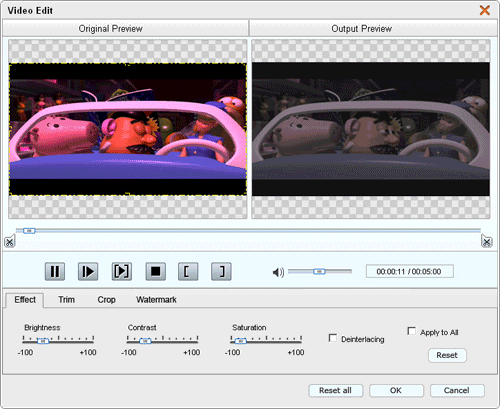
Task: Click -100 under the Saturation slider
Action: pos(232,352)
